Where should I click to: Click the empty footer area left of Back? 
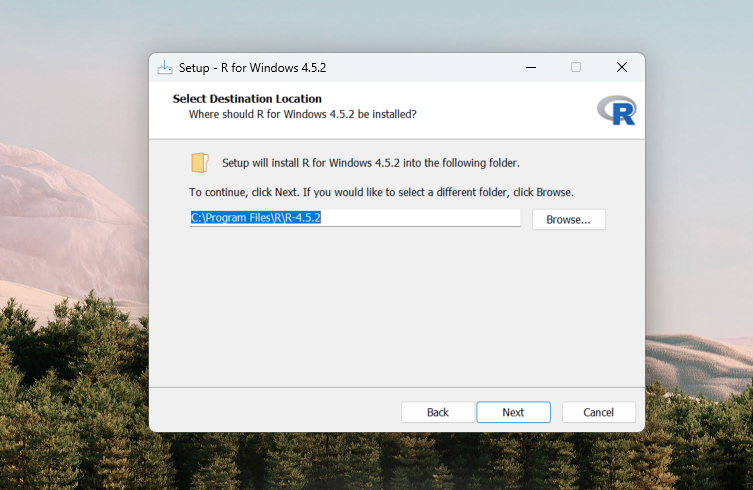click(270, 412)
